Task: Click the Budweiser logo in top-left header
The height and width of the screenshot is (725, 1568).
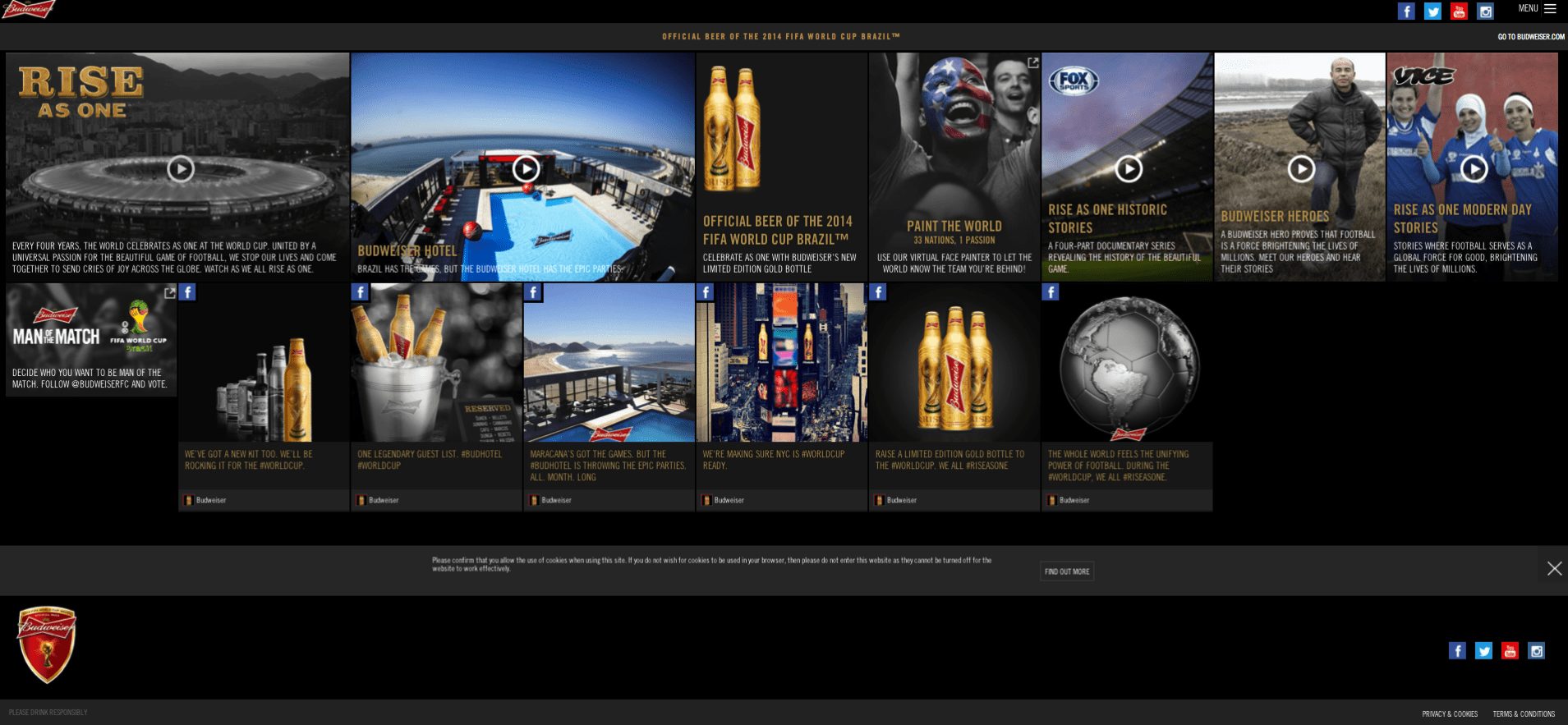Action: click(x=29, y=9)
